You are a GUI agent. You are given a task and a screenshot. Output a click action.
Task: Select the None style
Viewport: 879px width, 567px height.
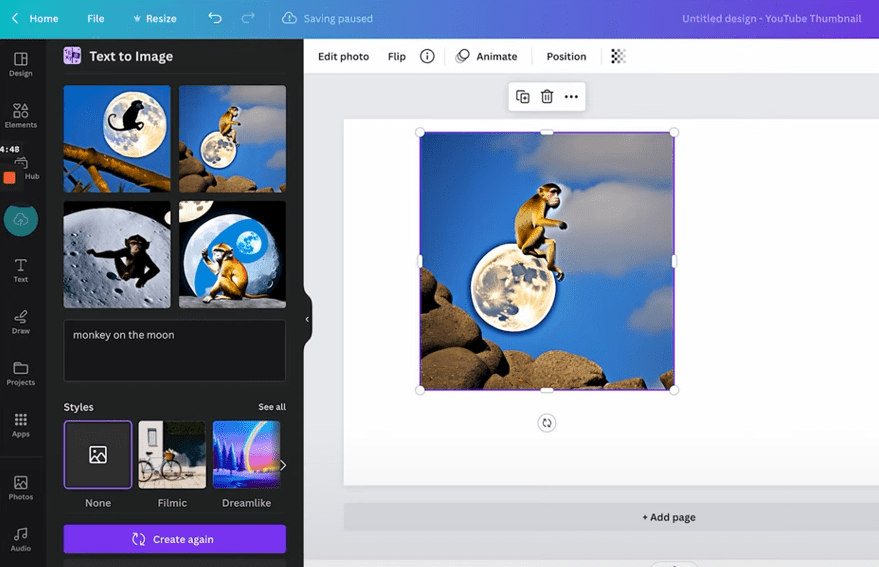(x=98, y=455)
